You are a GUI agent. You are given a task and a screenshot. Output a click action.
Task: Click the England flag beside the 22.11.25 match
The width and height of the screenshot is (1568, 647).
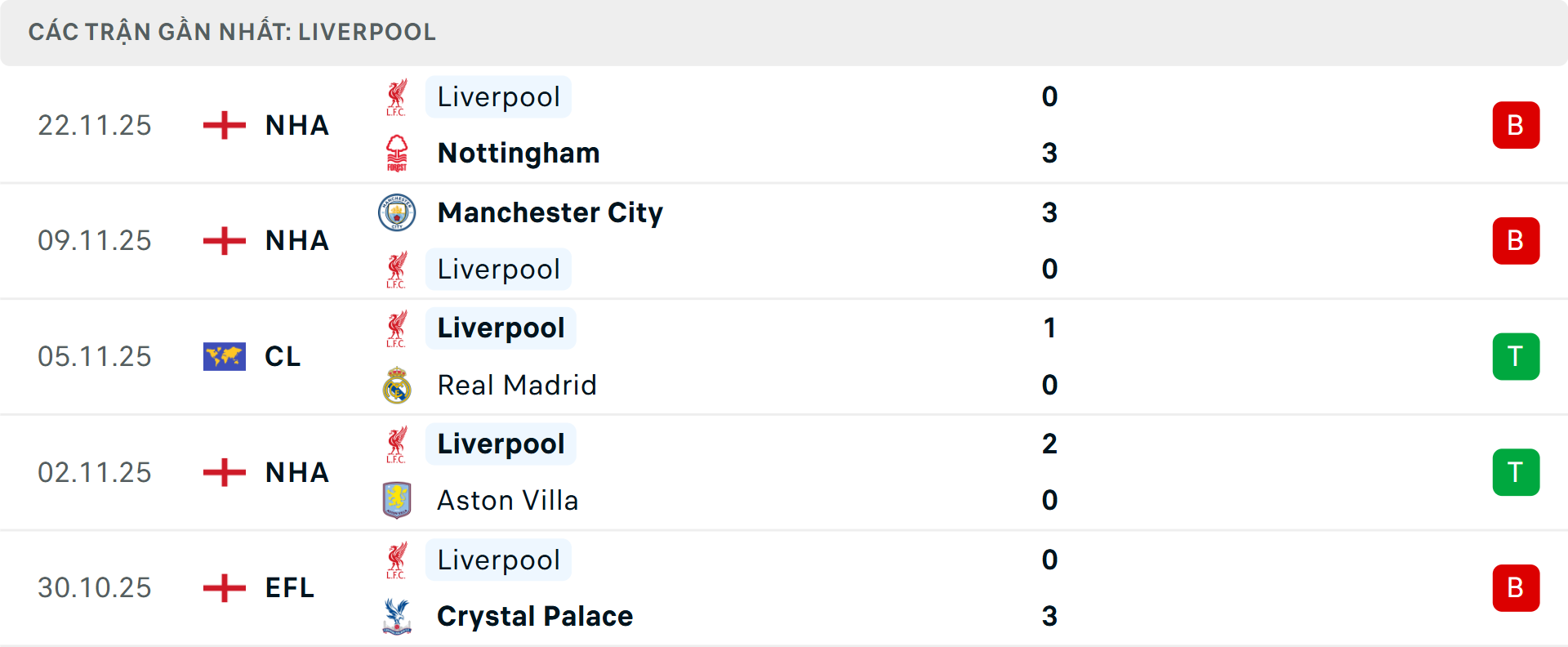tap(224, 125)
